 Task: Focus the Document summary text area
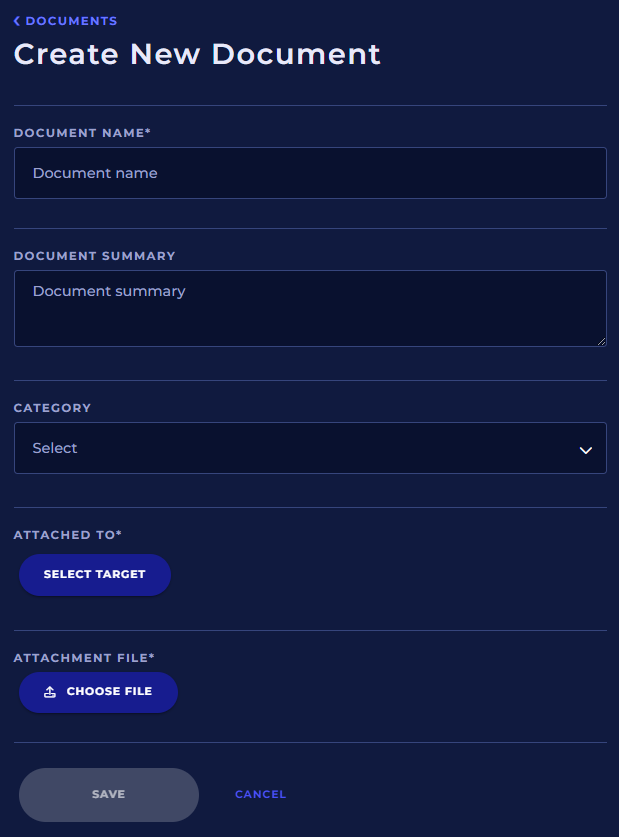click(310, 308)
